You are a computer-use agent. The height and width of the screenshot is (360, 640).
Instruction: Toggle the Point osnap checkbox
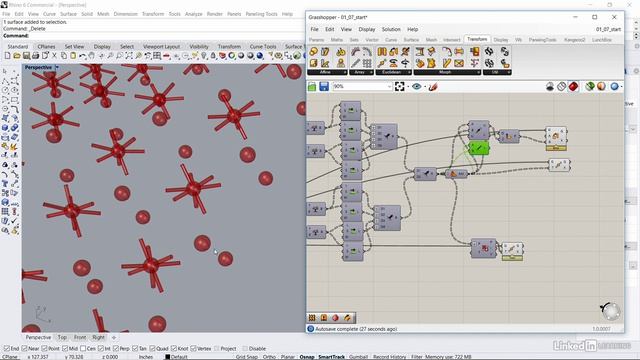44,349
